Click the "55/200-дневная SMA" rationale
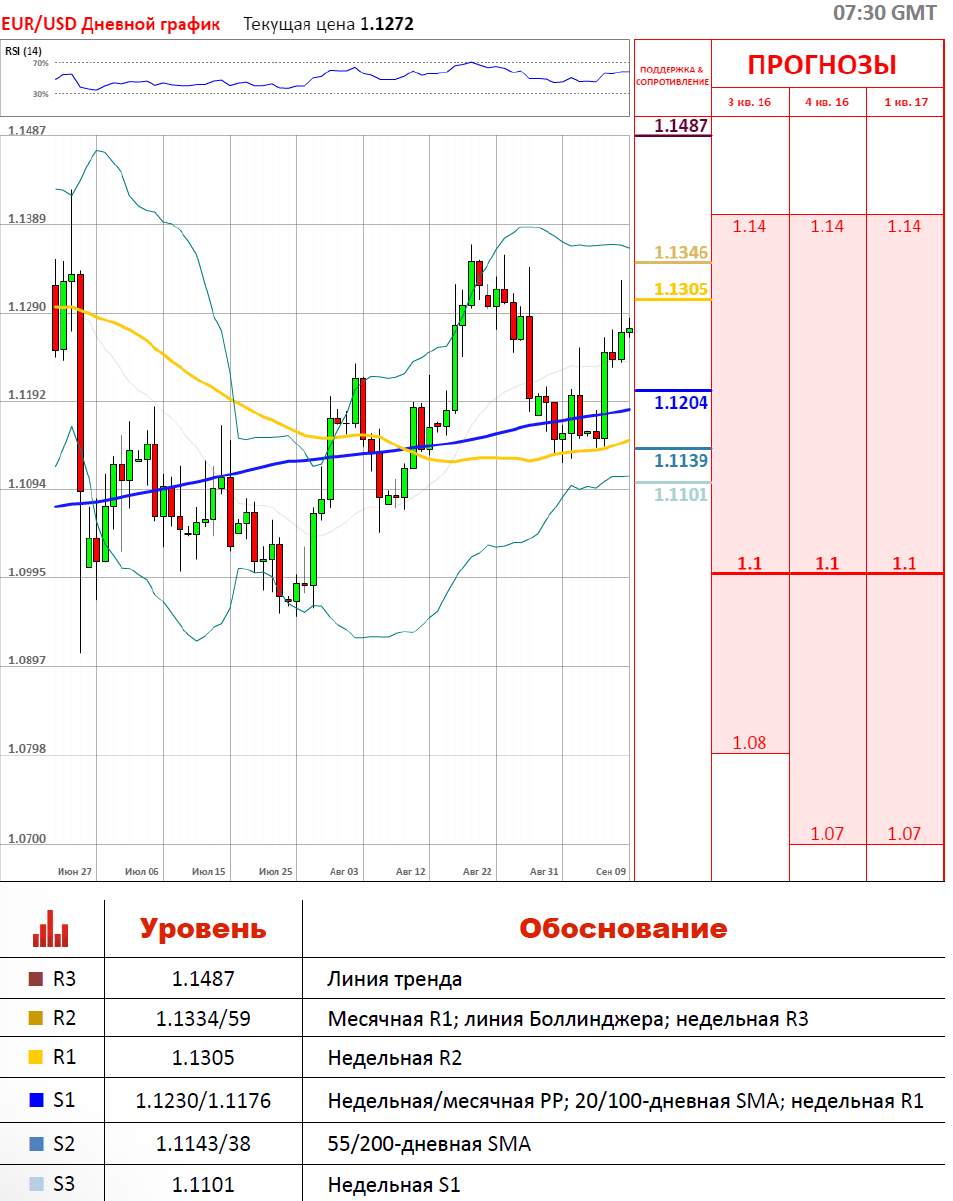This screenshot has width=953, height=1201. [x=429, y=1144]
